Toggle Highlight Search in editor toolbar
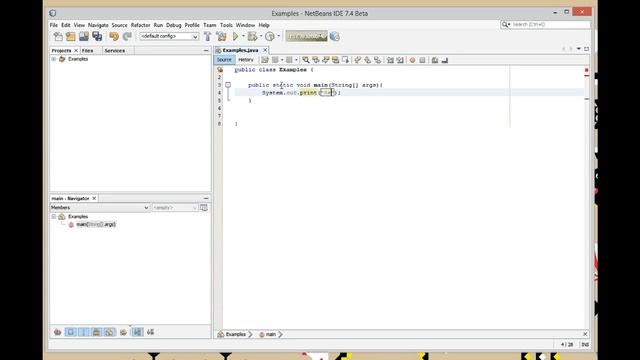The image size is (640, 360). point(335,60)
